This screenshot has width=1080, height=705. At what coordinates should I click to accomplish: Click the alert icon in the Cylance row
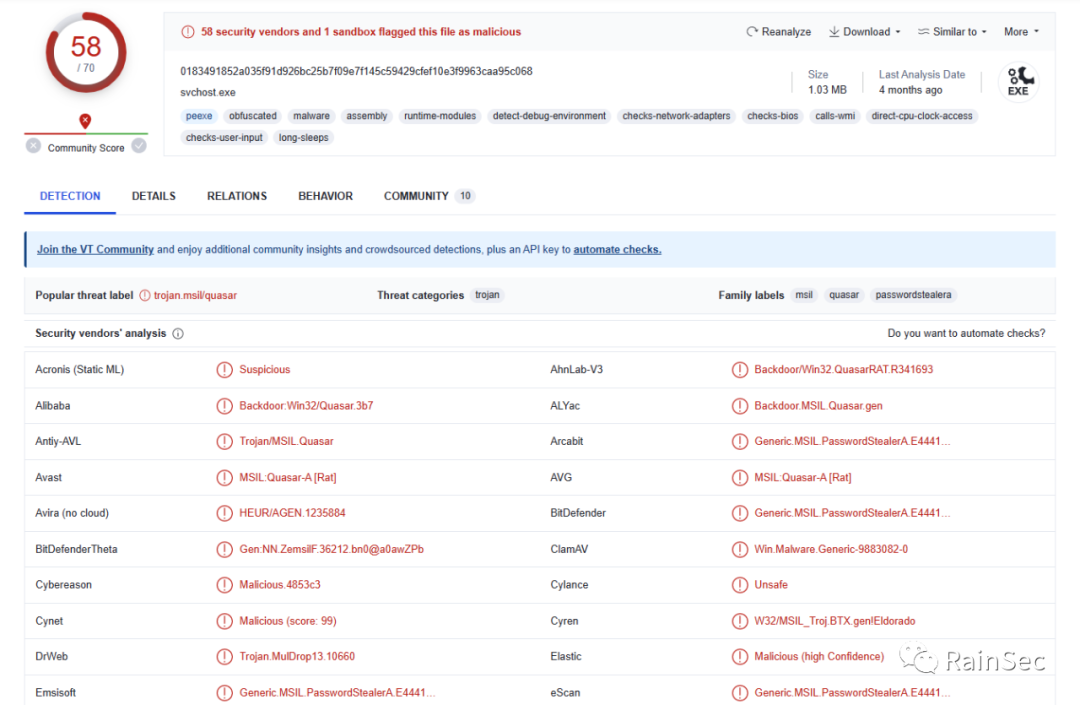point(740,585)
